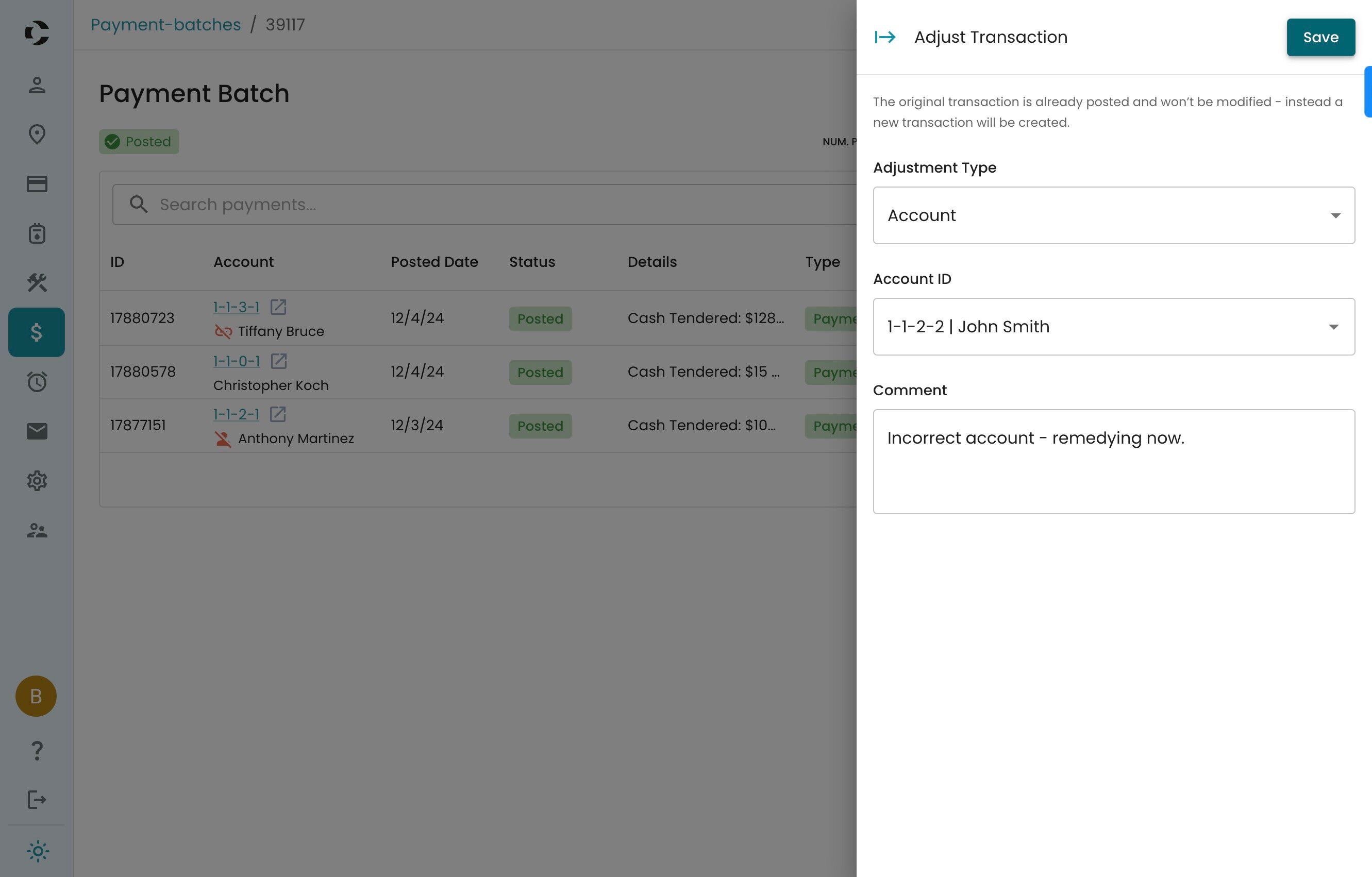
Task: Open the settings gear sidebar icon
Action: pyautogui.click(x=37, y=481)
